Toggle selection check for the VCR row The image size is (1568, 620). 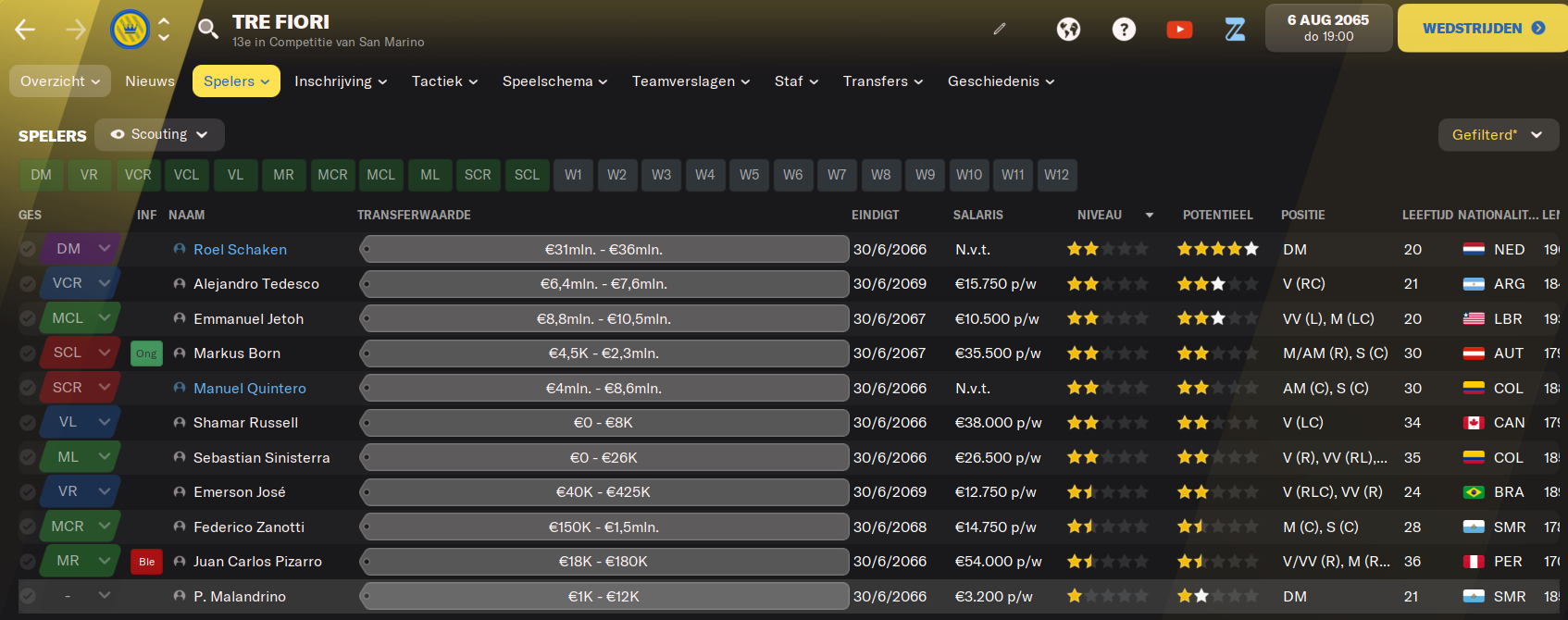pyautogui.click(x=28, y=284)
